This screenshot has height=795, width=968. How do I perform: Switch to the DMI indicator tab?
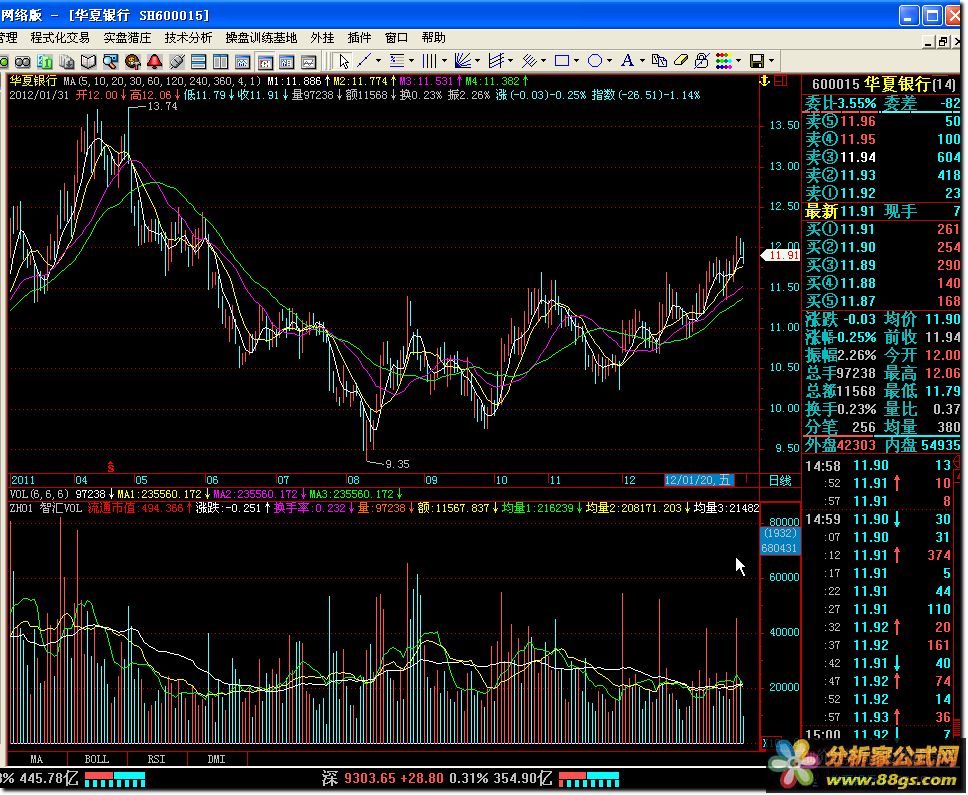pos(216,759)
